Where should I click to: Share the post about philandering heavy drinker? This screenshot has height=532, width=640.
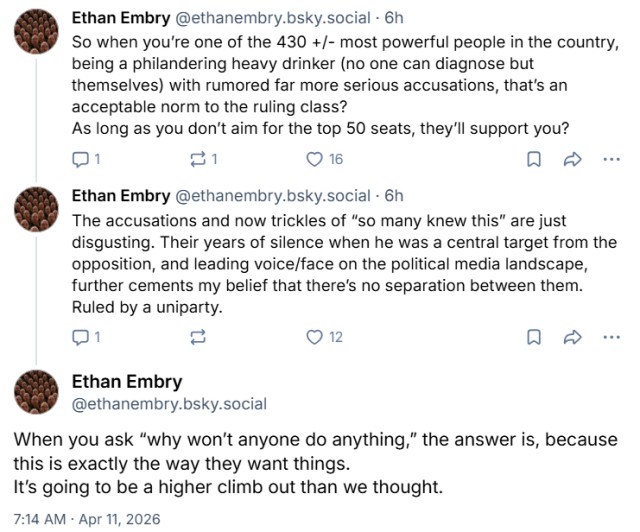pos(573,158)
